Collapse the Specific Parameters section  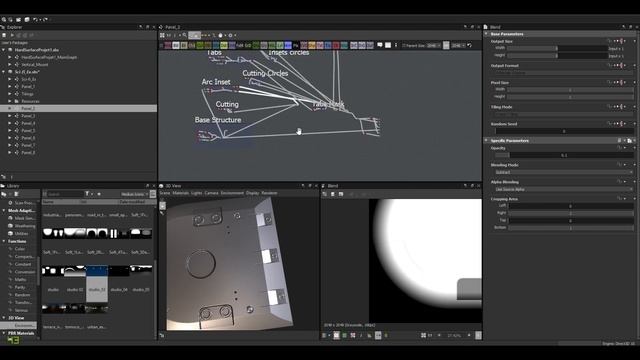[486, 140]
